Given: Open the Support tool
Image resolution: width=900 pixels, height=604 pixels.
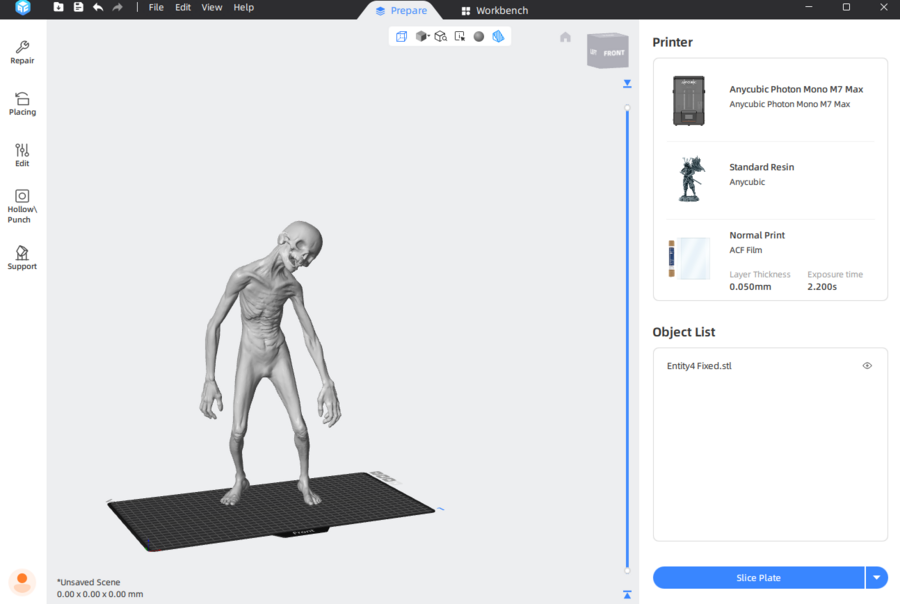Looking at the screenshot, I should point(22,257).
